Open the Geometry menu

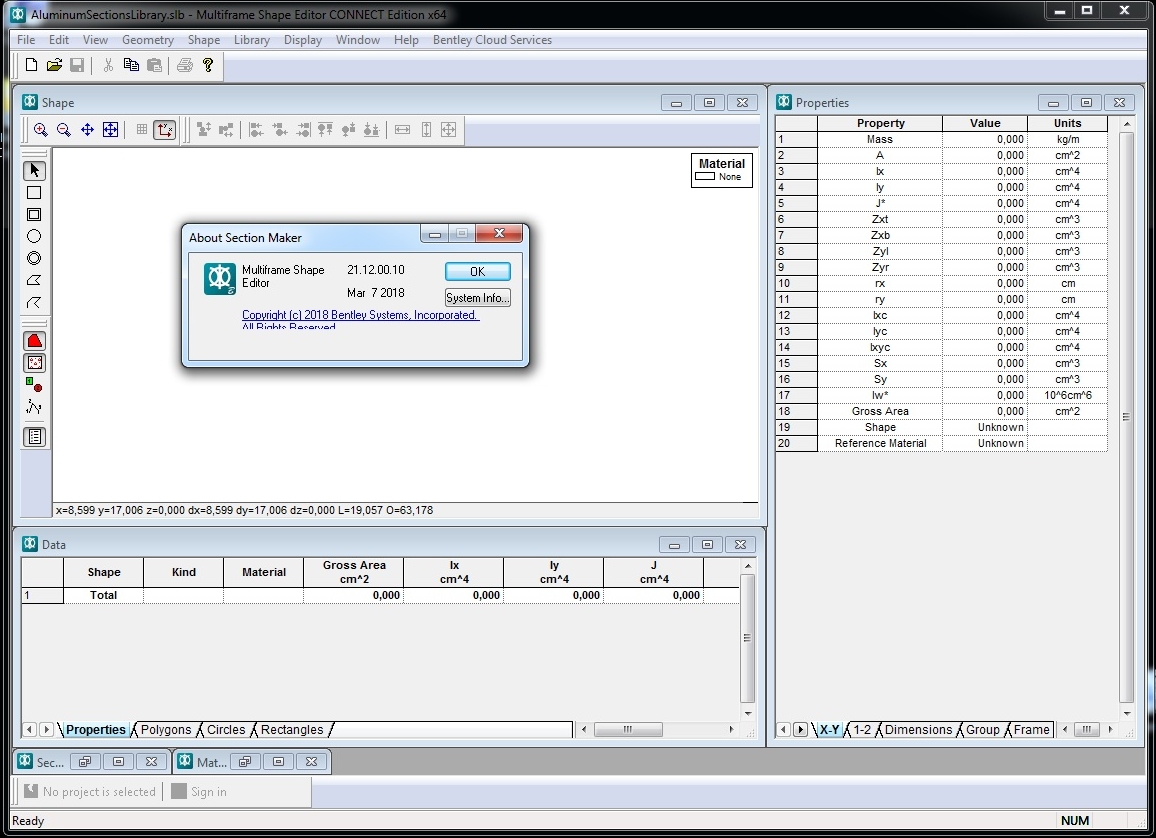pyautogui.click(x=147, y=40)
